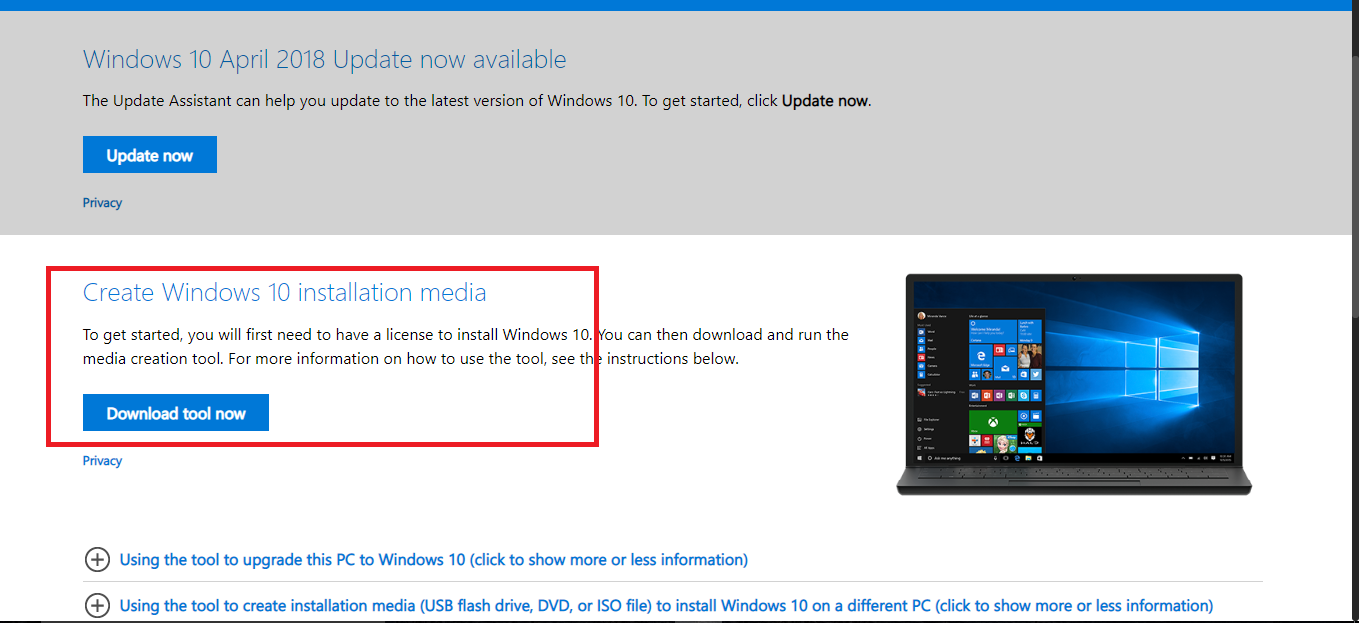1359x623 pixels.
Task: Open 'Using the tool to upgrade this PC' link
Action: (x=433, y=560)
